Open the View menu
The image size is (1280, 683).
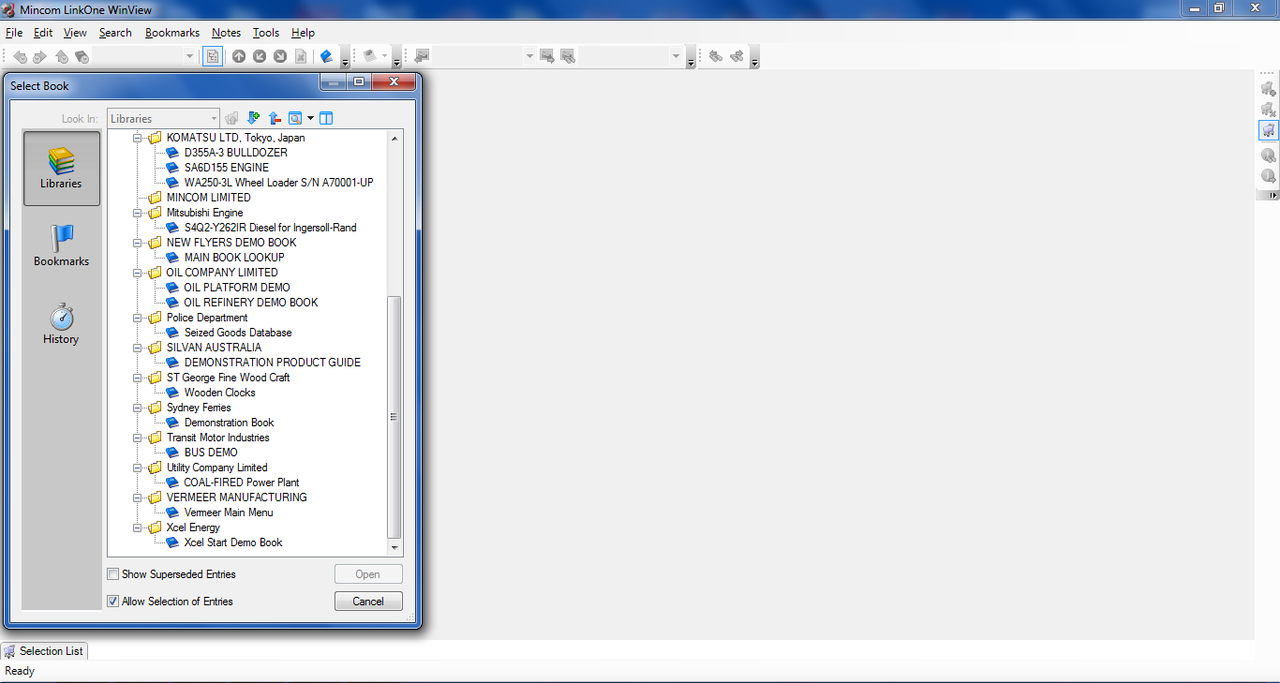75,33
